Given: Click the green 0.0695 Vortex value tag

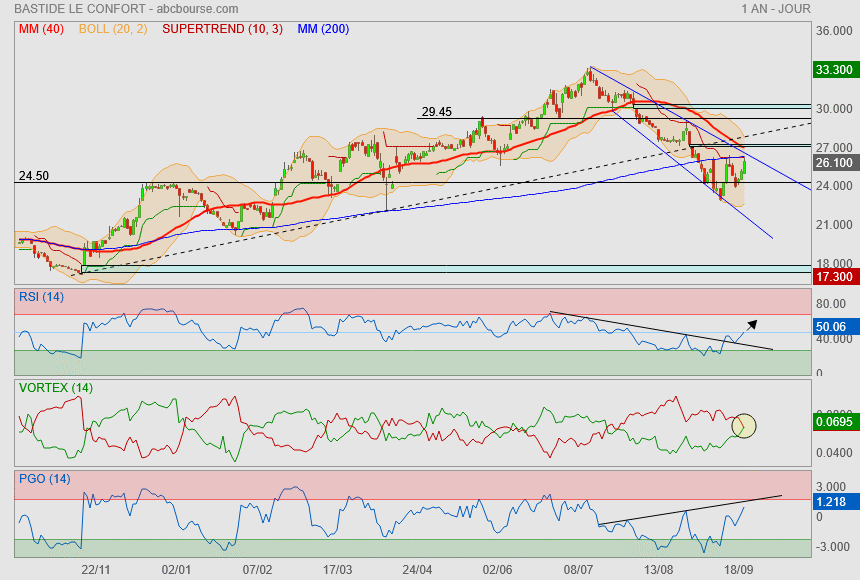Looking at the screenshot, I should [x=834, y=423].
